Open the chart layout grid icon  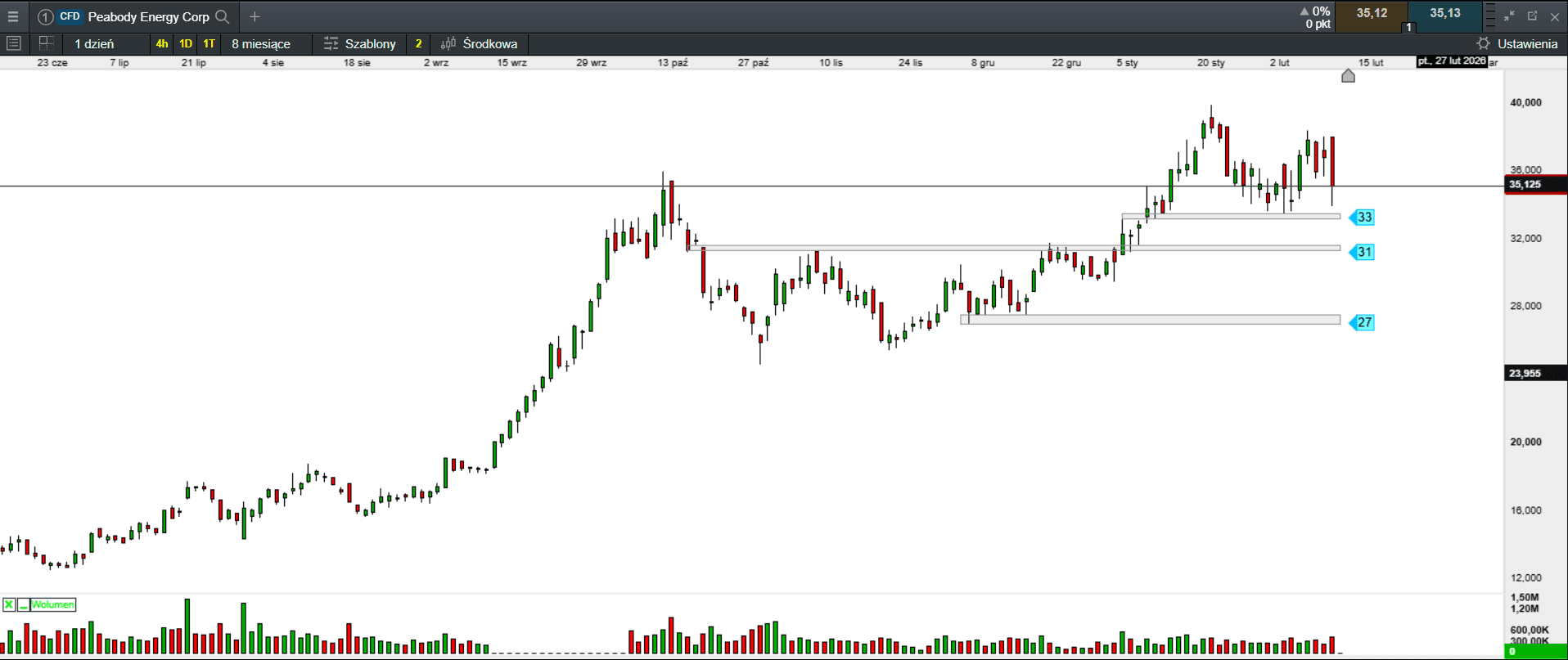46,43
